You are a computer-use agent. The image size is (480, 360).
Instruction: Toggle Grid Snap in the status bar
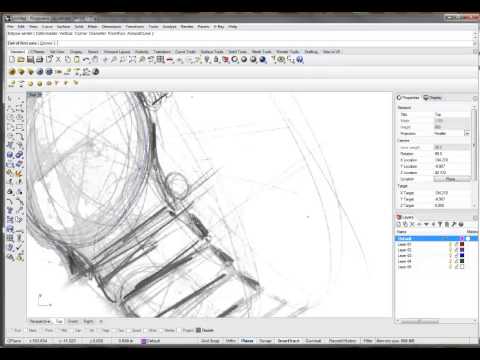pyautogui.click(x=210, y=341)
